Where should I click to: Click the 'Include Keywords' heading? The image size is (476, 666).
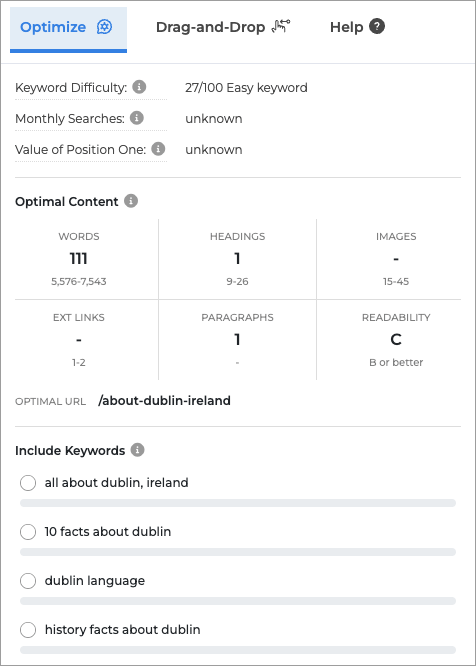tap(70, 450)
